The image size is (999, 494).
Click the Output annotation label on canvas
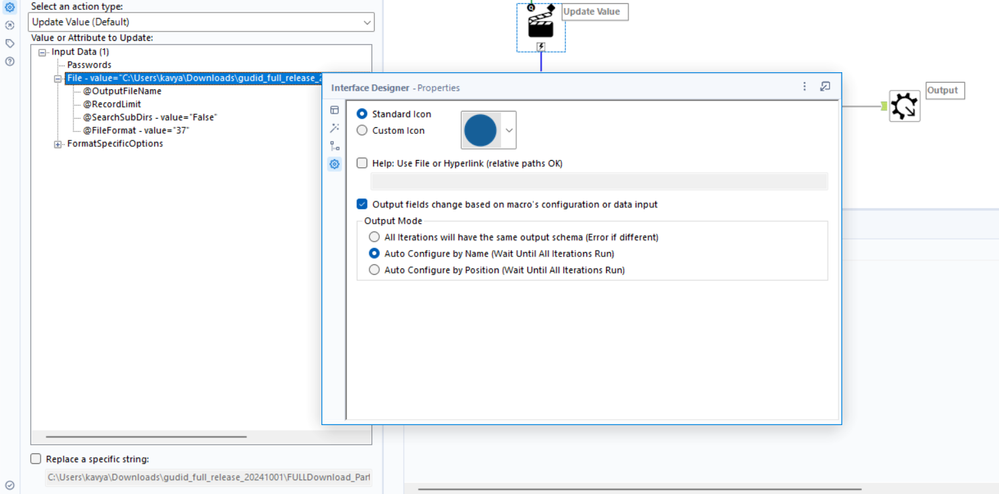point(945,91)
